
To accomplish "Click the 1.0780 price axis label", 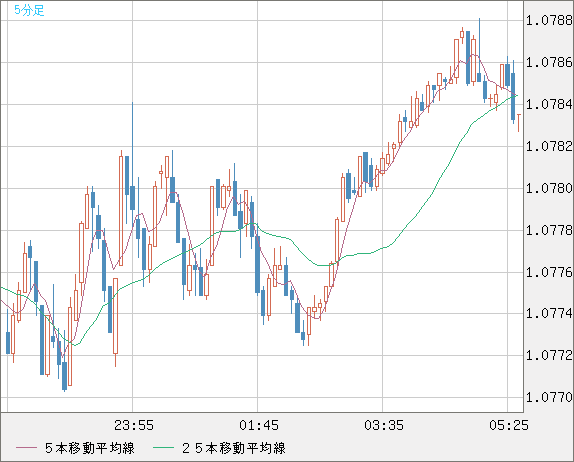I will pos(549,189).
